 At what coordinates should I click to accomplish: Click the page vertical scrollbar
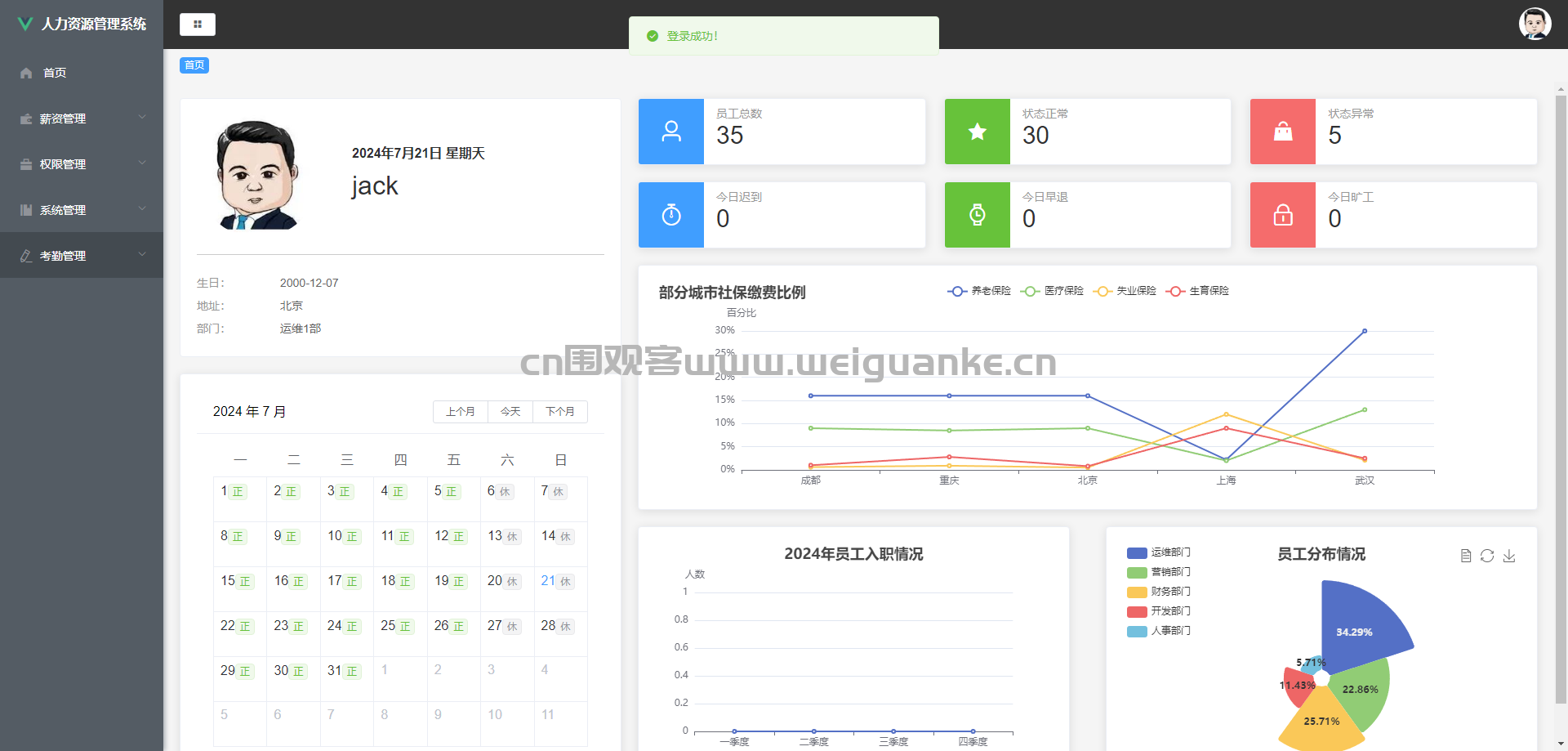(1561, 399)
